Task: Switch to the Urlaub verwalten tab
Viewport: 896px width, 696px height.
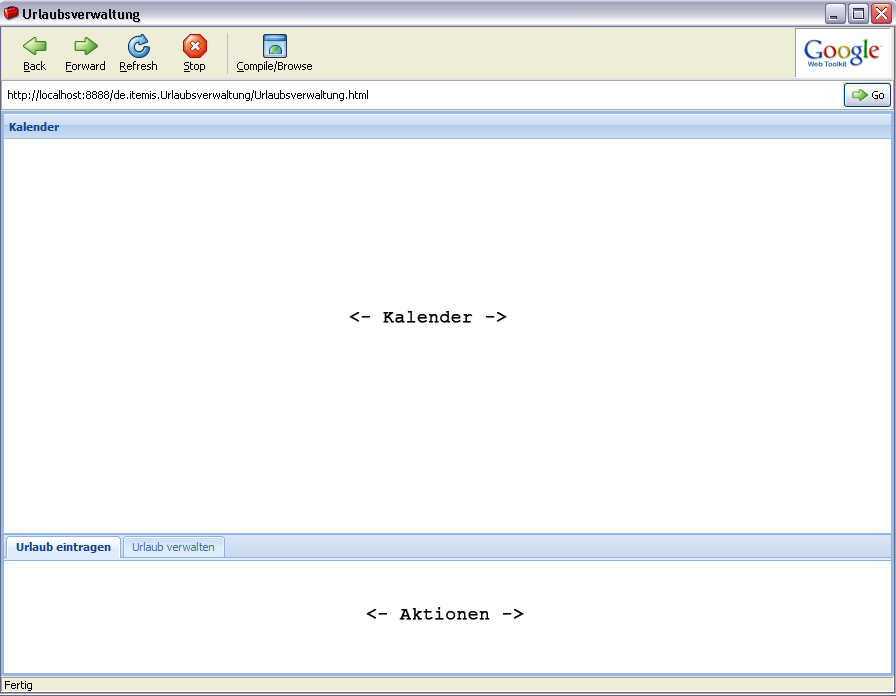Action: [x=173, y=547]
